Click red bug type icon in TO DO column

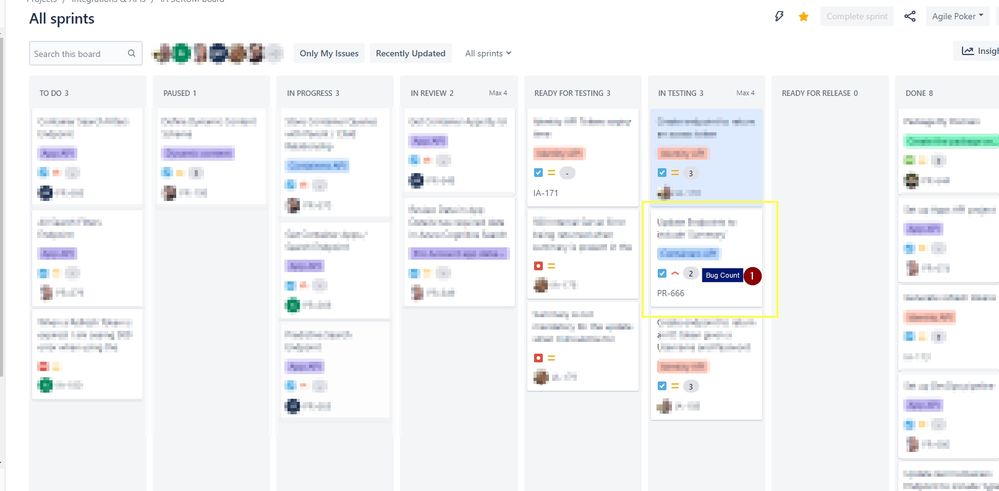tap(43, 366)
